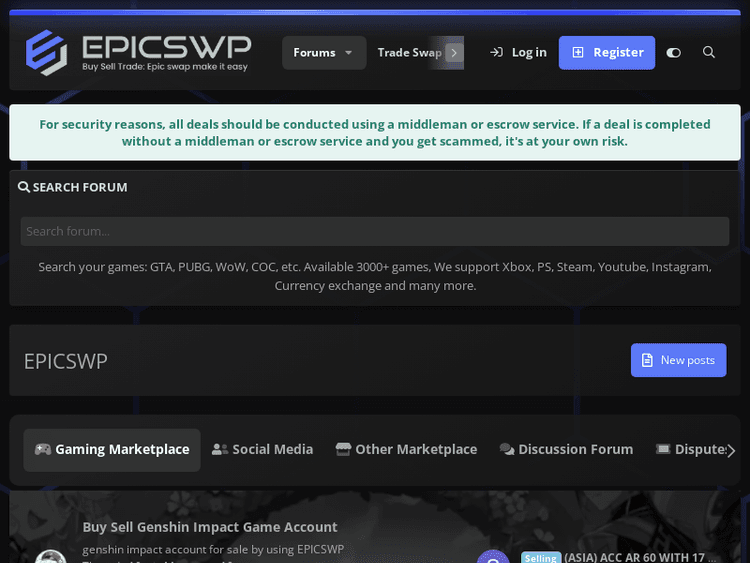Toggle the dark/light theme switch
The width and height of the screenshot is (750, 563).
673,53
